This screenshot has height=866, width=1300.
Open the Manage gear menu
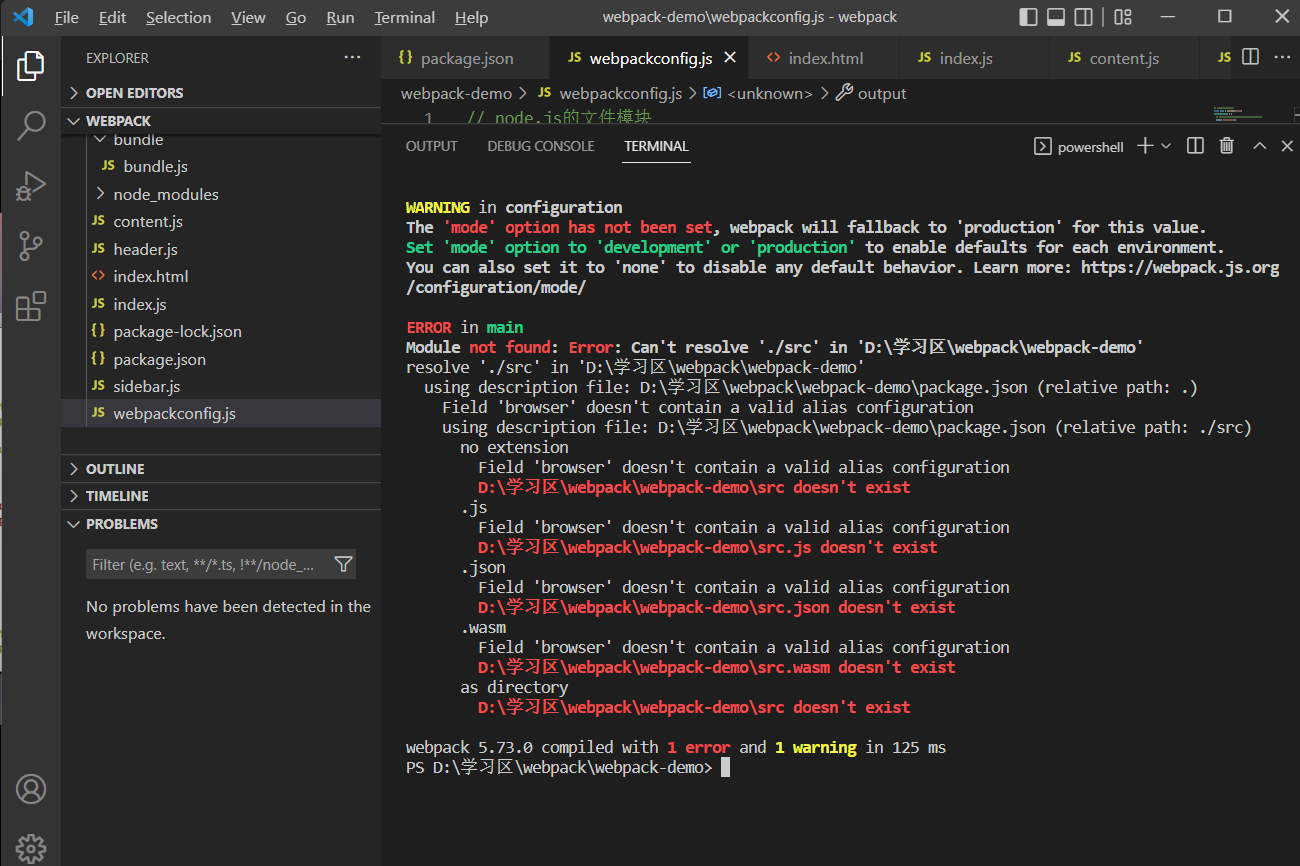31,848
